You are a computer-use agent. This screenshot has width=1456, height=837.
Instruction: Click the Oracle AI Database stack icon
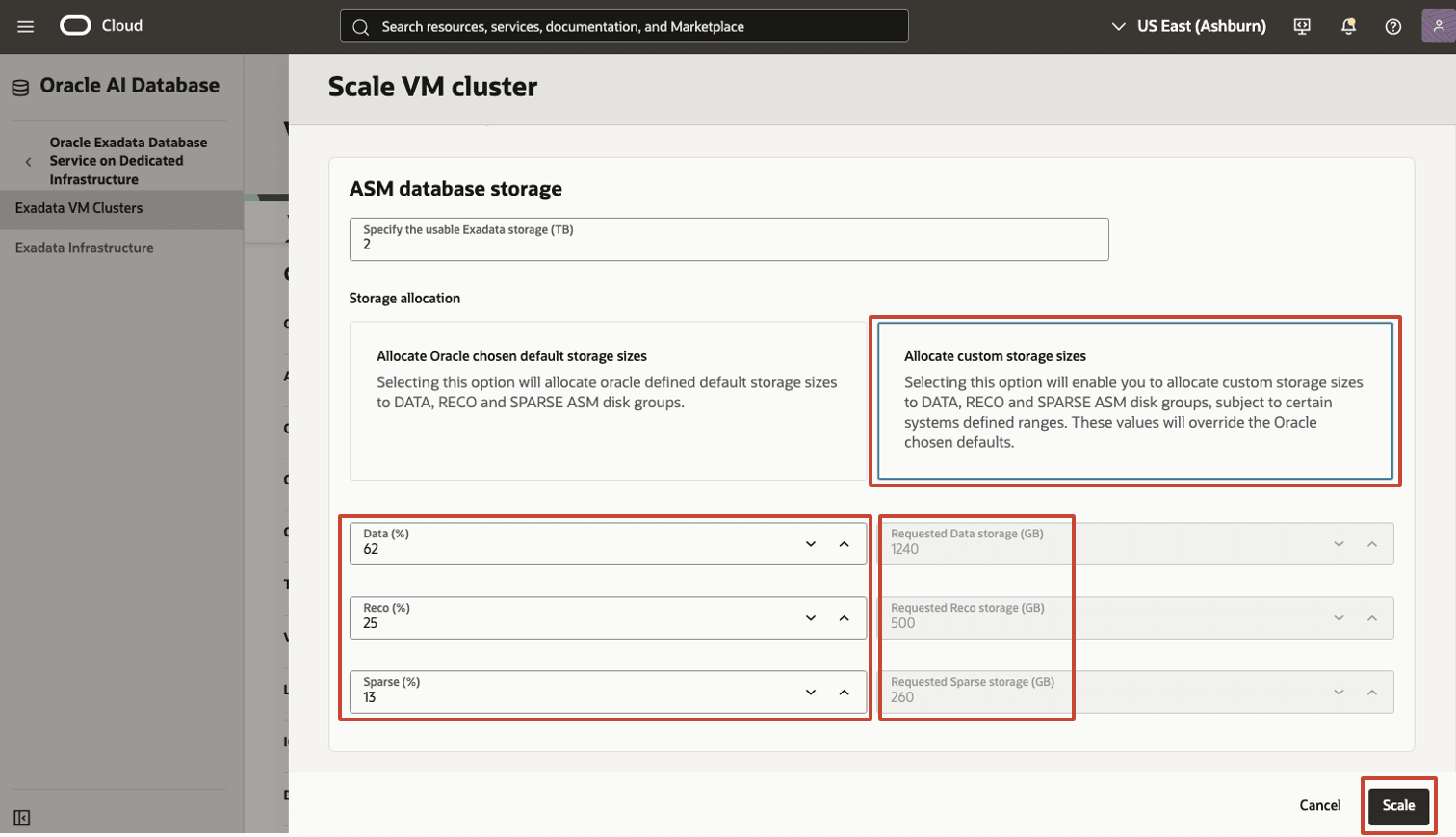pyautogui.click(x=20, y=88)
